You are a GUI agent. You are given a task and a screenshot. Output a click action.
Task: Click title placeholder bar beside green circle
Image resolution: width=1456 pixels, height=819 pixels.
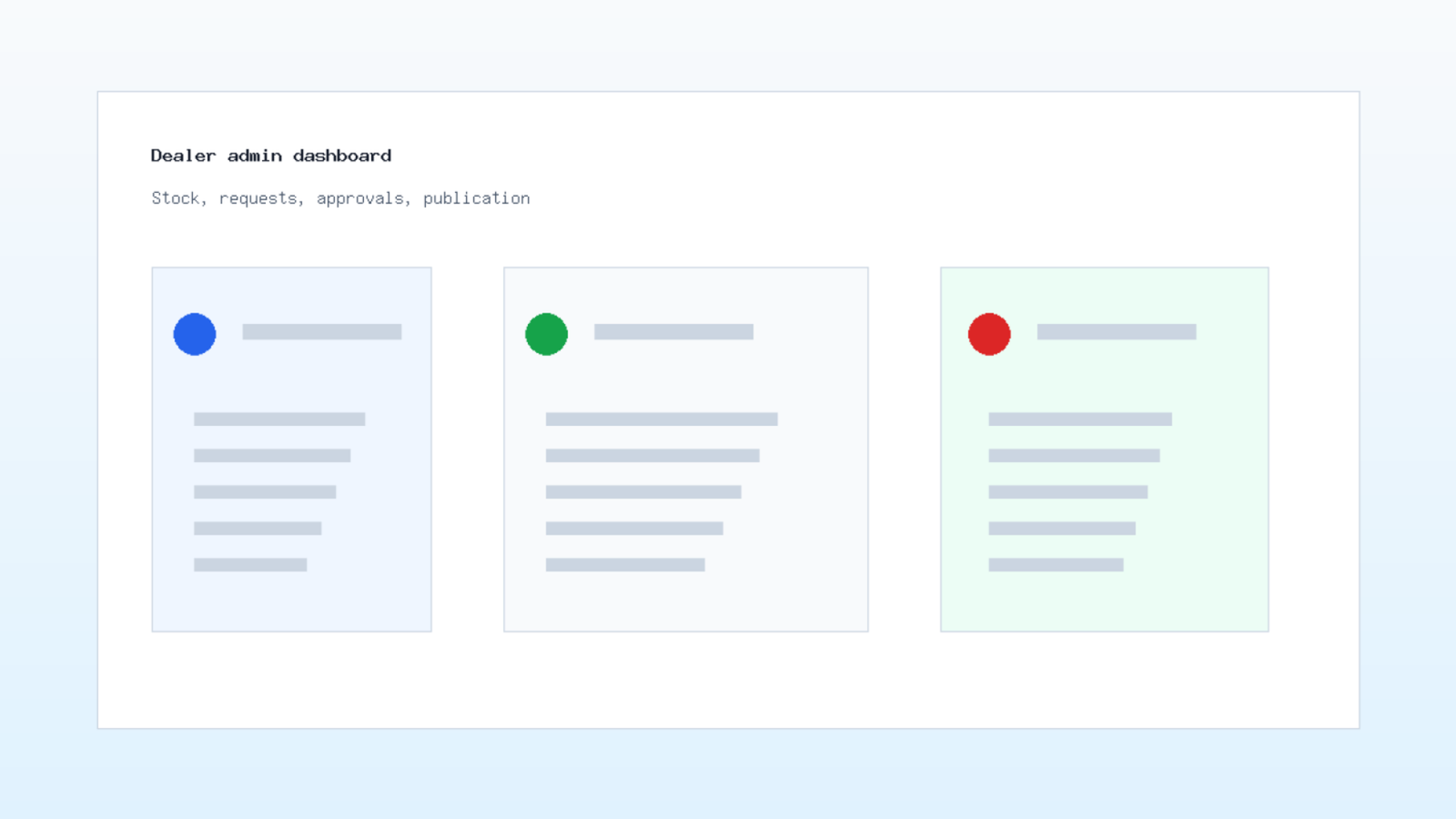673,332
